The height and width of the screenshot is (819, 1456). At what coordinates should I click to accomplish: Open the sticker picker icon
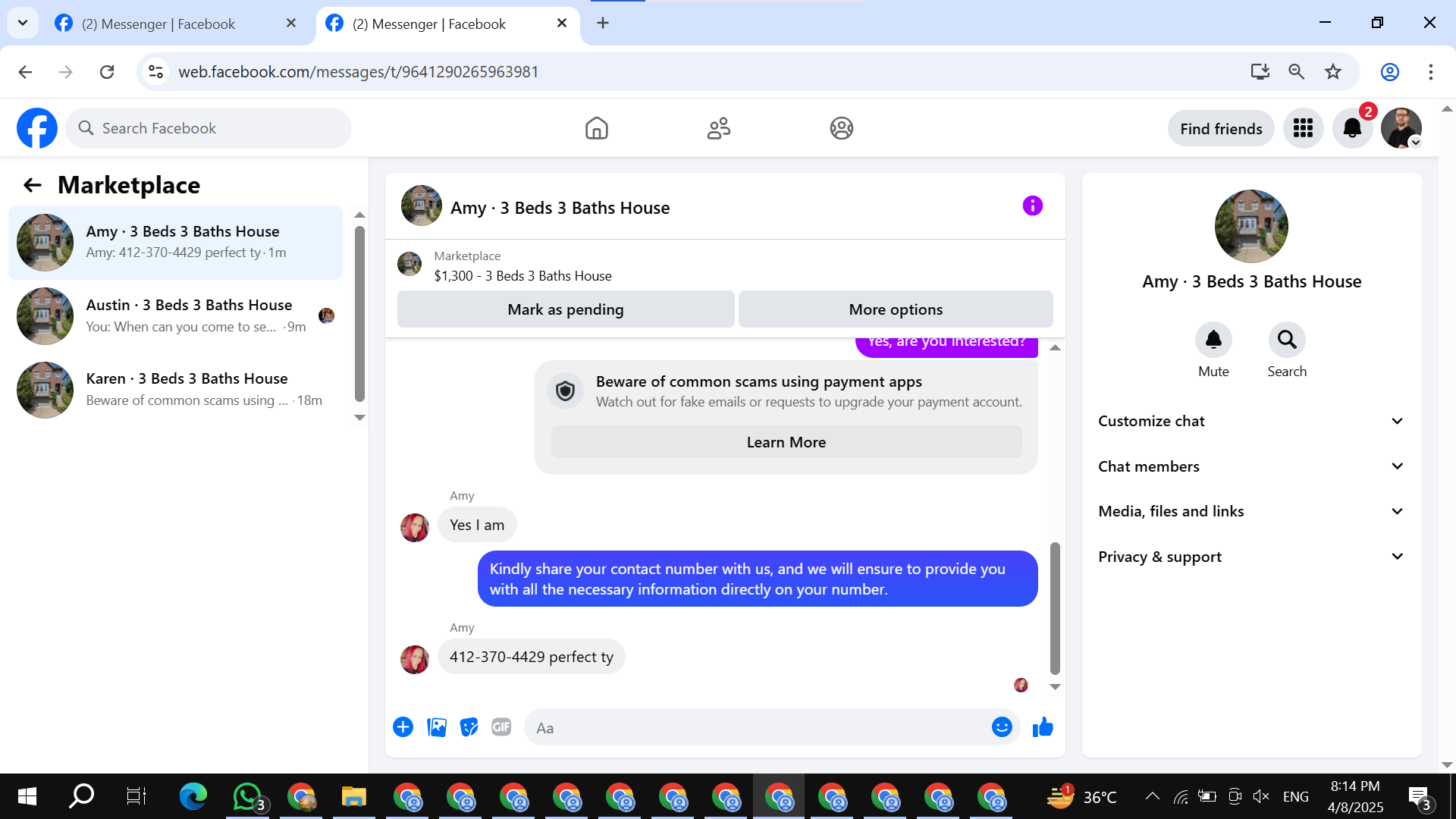coord(469,727)
